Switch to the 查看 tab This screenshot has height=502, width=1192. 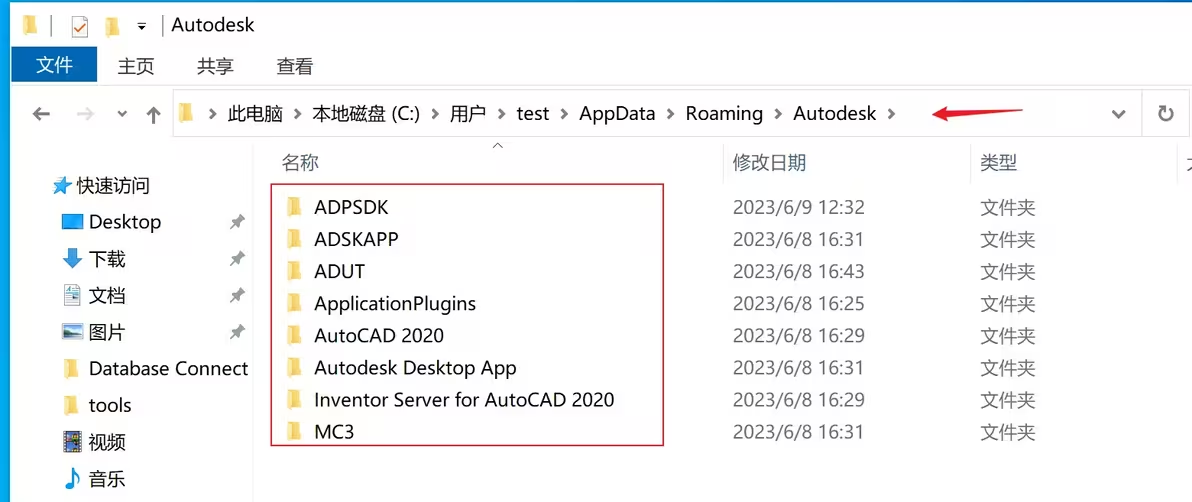click(x=294, y=66)
